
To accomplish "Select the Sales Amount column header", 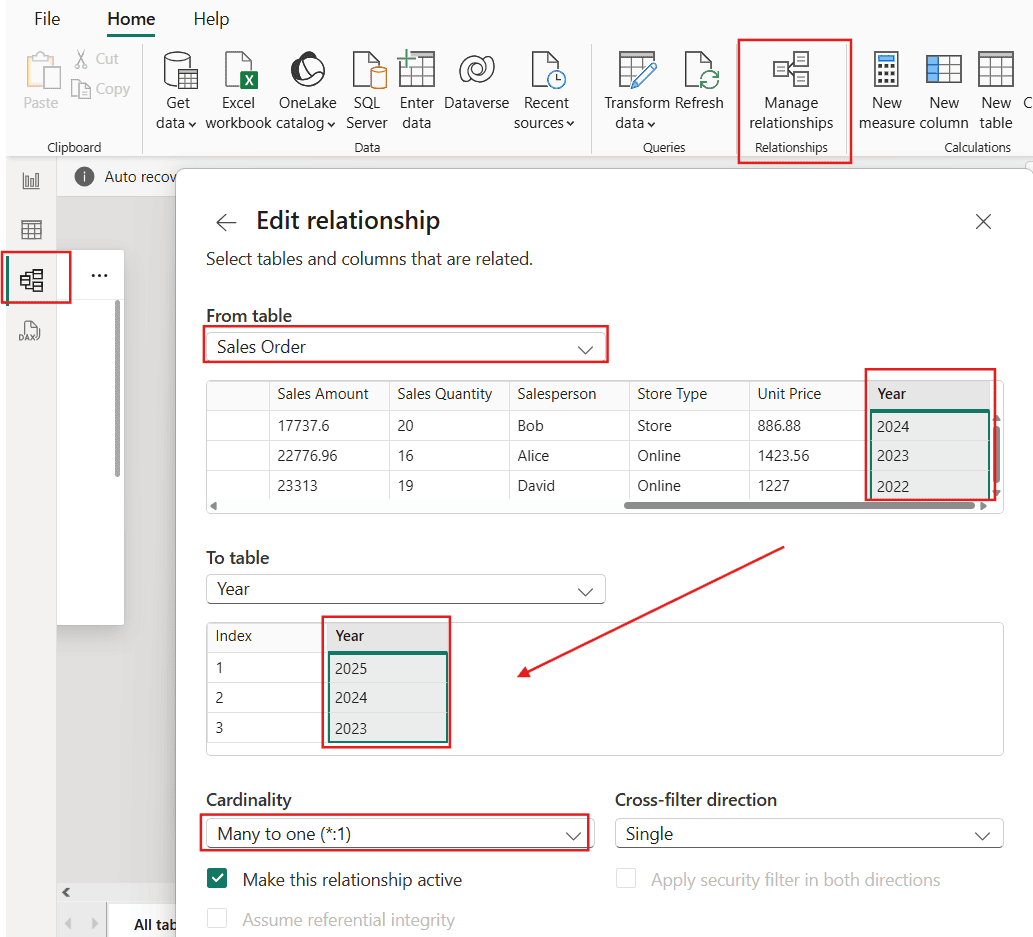I will [x=329, y=394].
